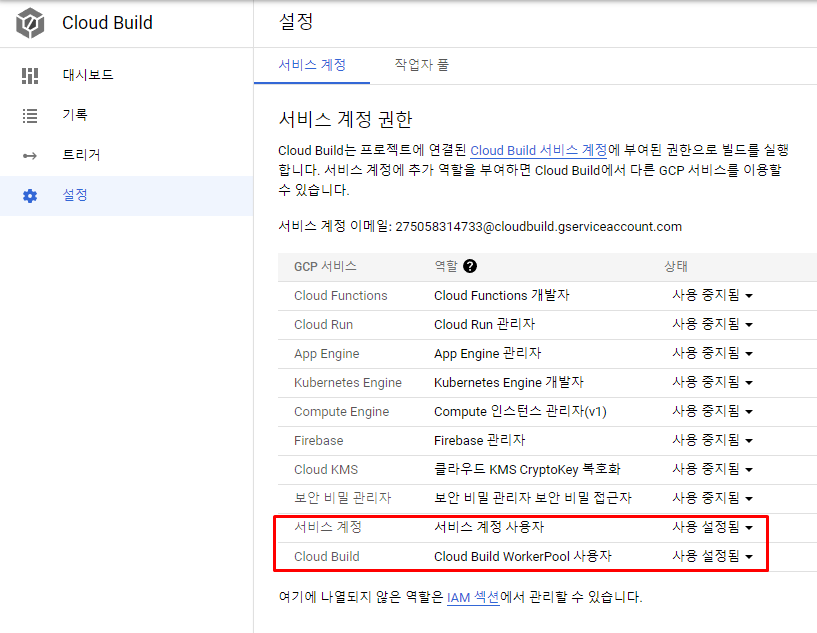Click the Cloud Run 관리자 role

(x=485, y=325)
